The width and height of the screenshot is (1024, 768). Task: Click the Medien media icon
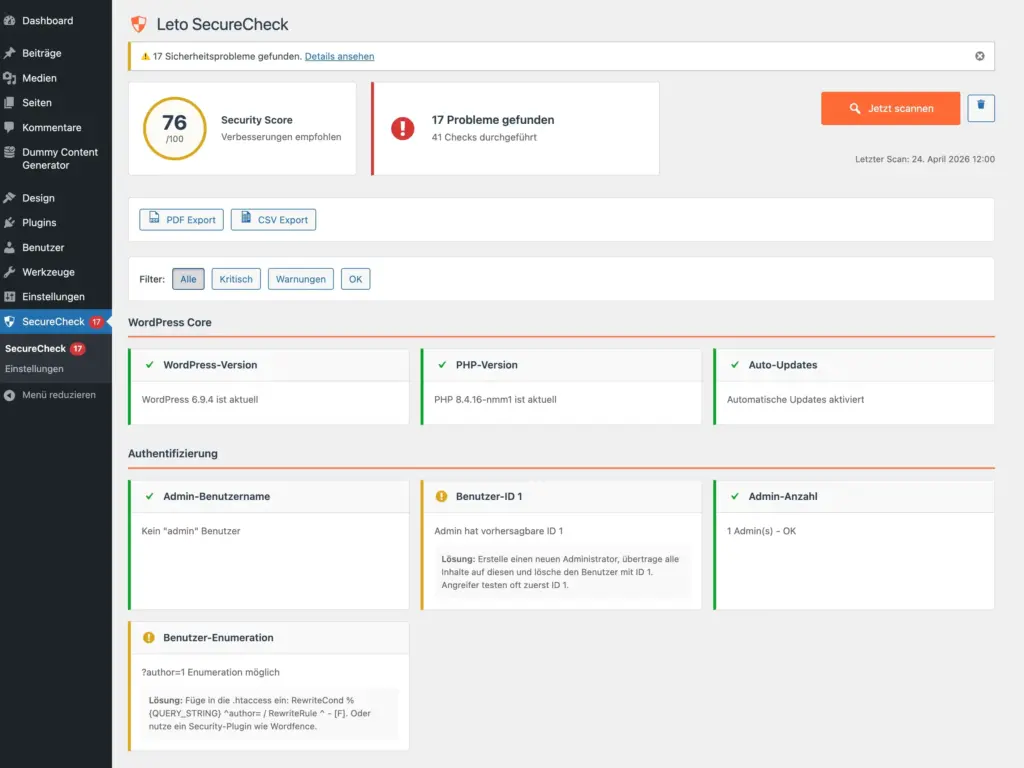pos(9,78)
